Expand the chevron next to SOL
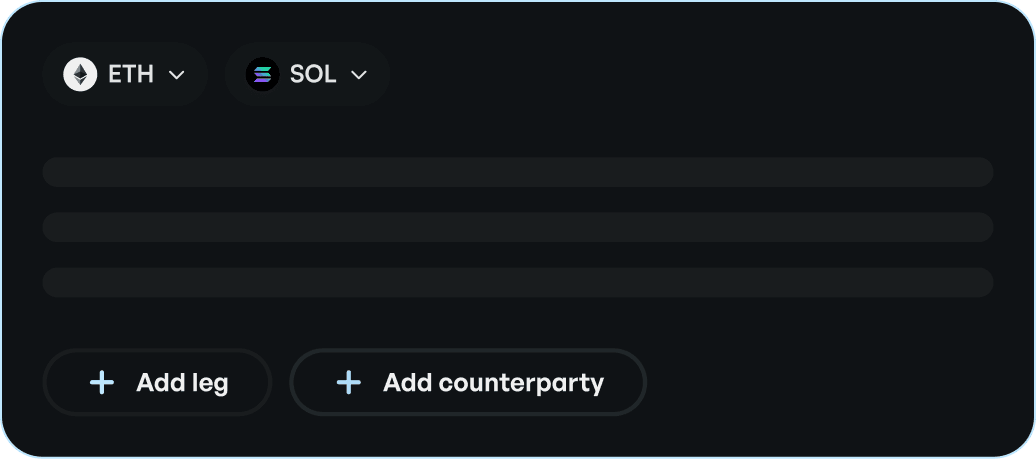Viewport: 1036px width, 459px height. [358, 75]
